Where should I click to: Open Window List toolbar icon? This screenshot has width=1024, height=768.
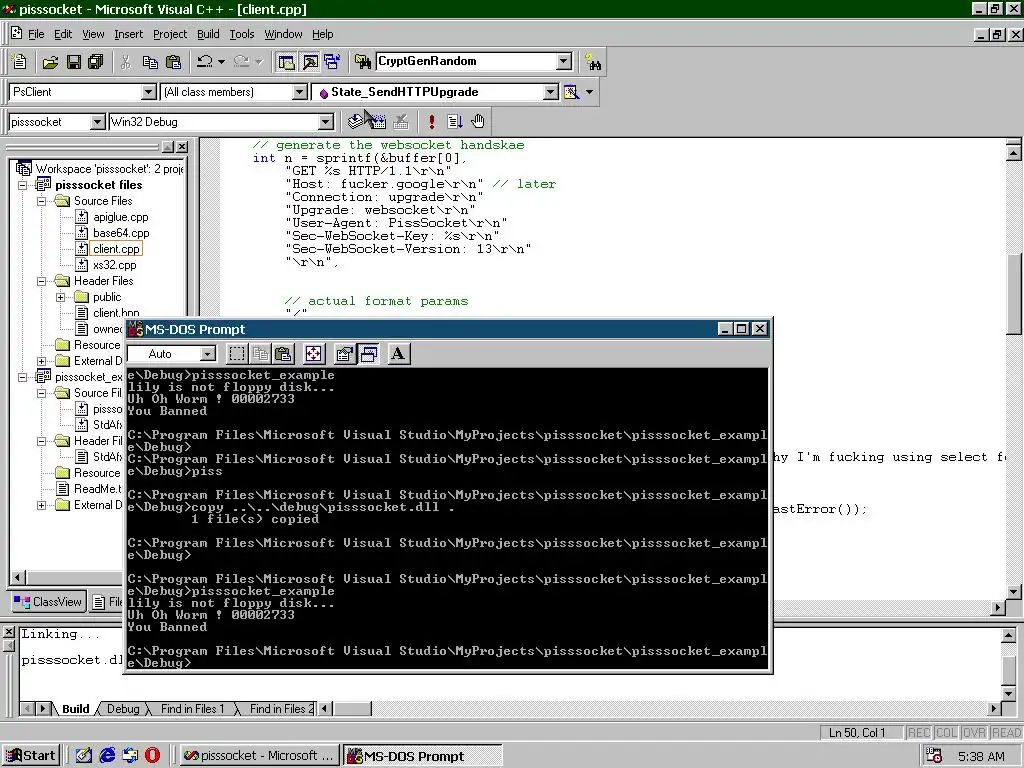click(x=332, y=62)
